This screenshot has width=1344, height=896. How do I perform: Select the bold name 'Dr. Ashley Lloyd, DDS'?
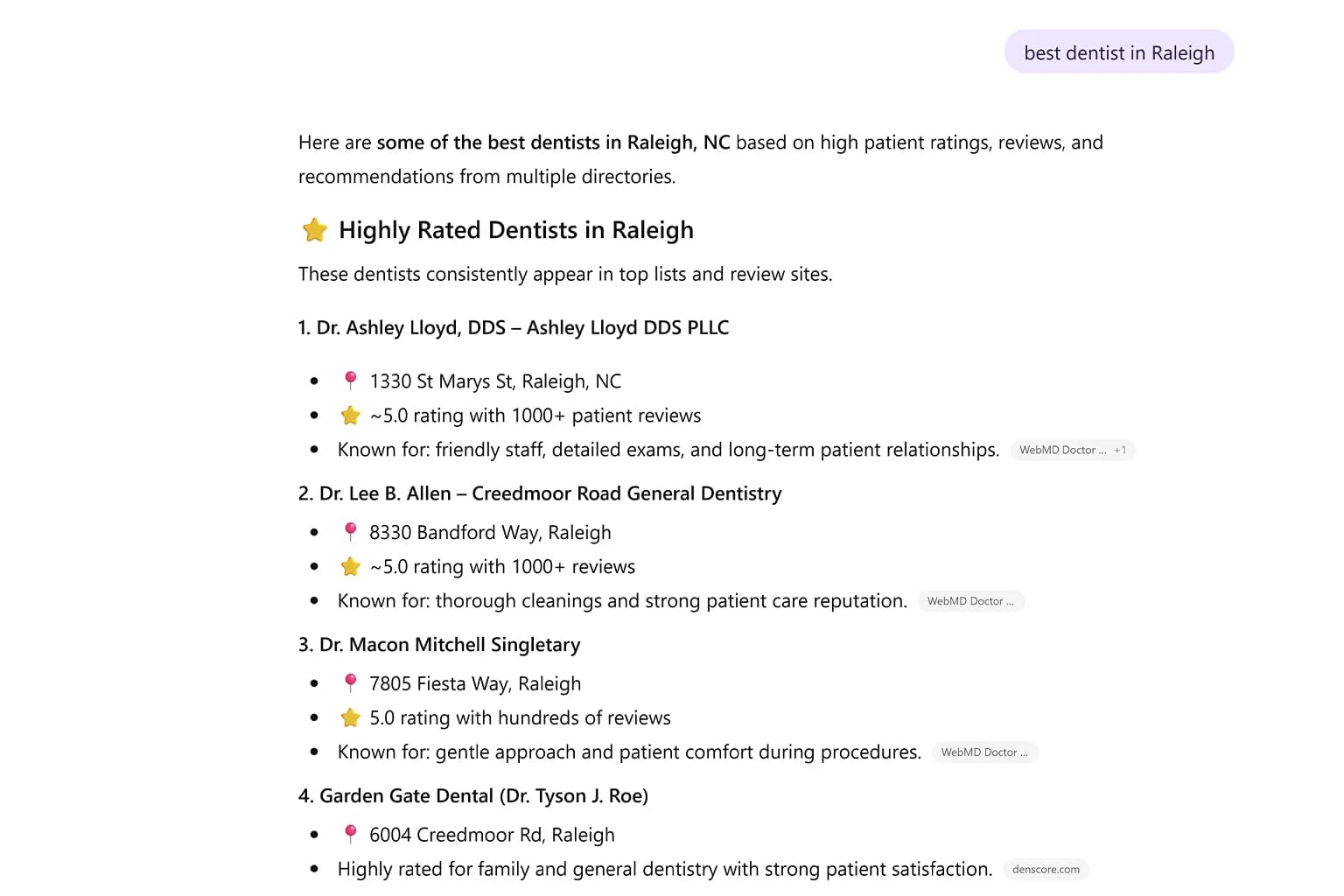(411, 327)
